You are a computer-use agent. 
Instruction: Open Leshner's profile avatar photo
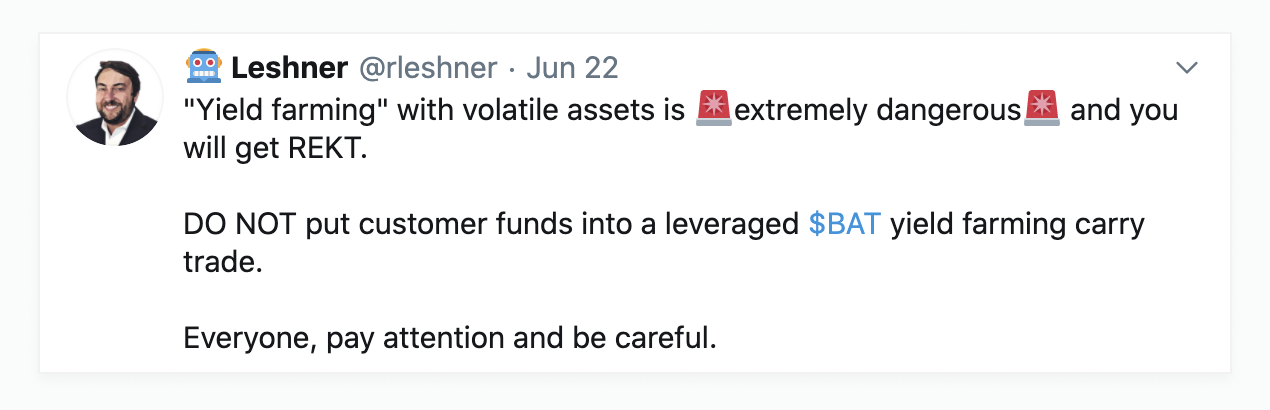[113, 98]
